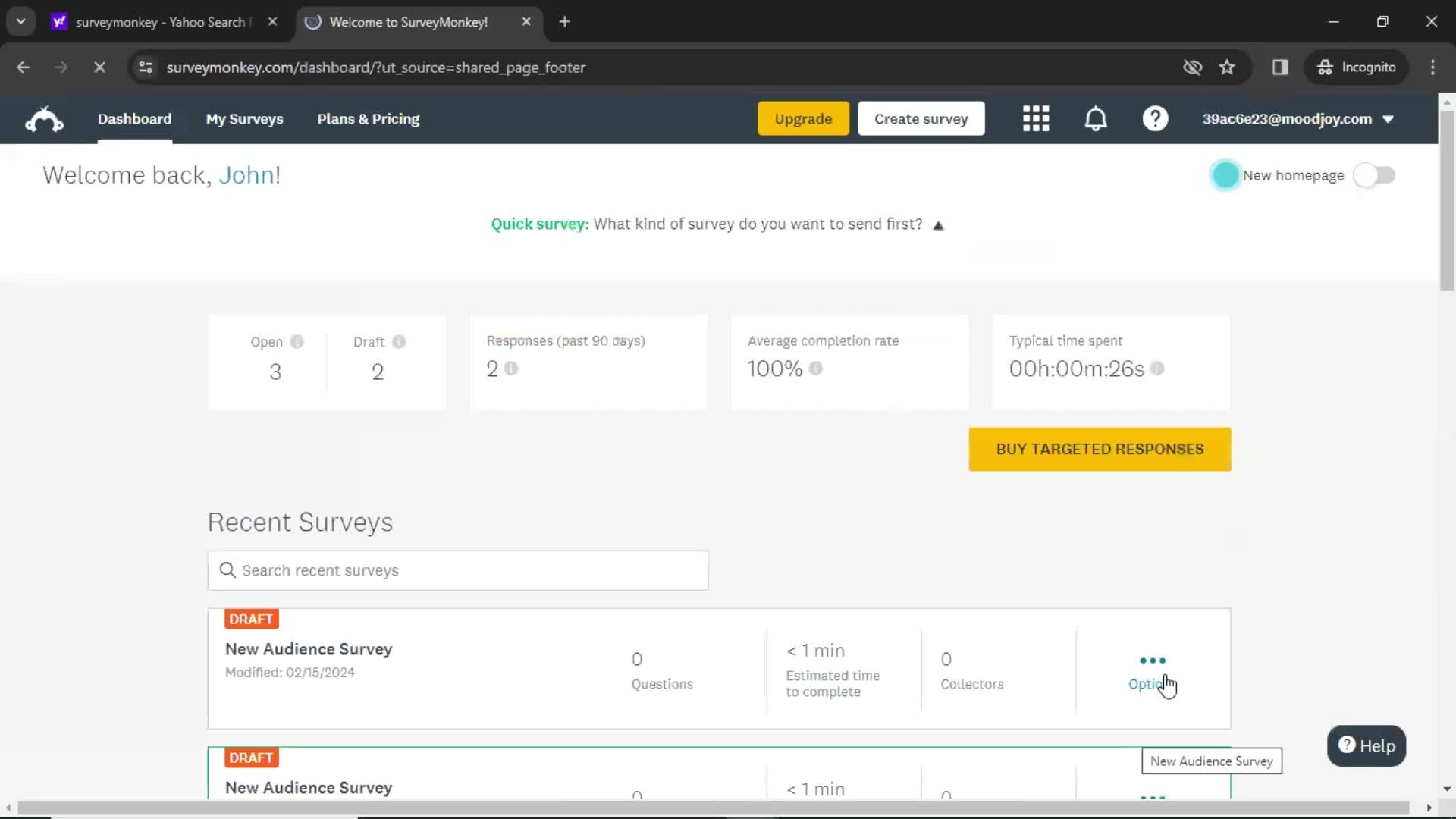Click the options ellipsis icon on New Audience Survey
The width and height of the screenshot is (1456, 819).
[1152, 660]
